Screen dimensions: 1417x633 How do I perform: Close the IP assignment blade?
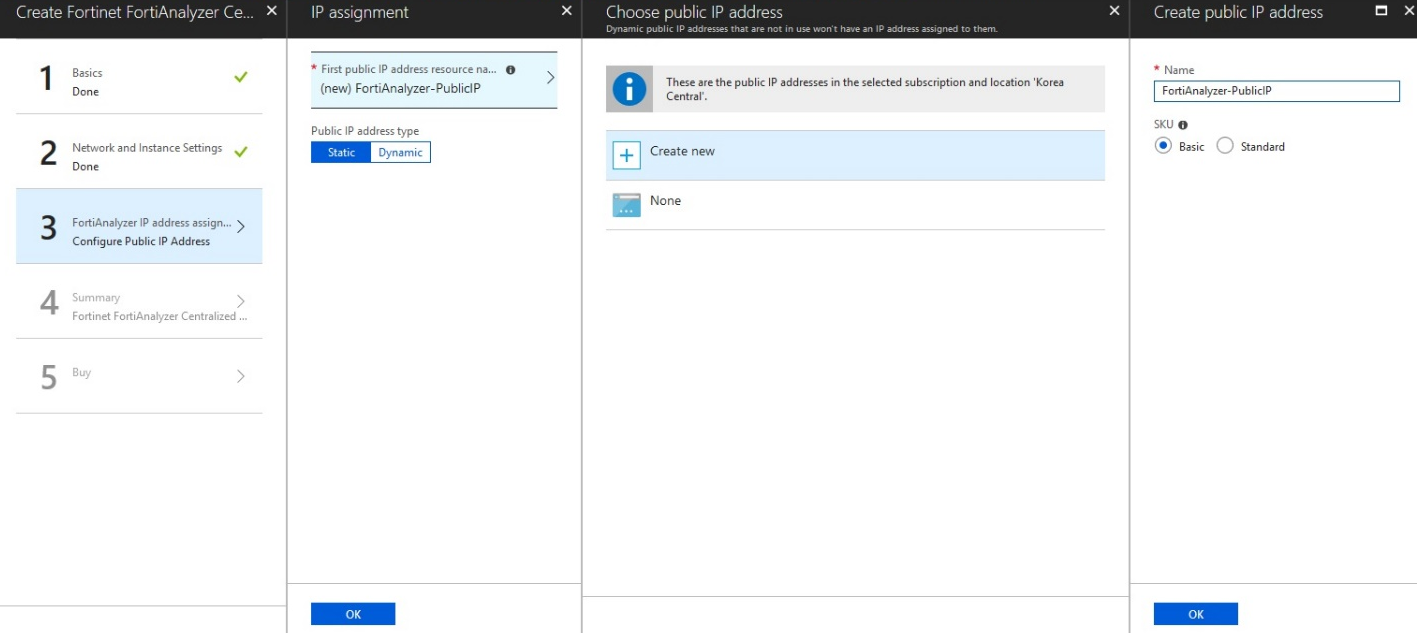(567, 11)
